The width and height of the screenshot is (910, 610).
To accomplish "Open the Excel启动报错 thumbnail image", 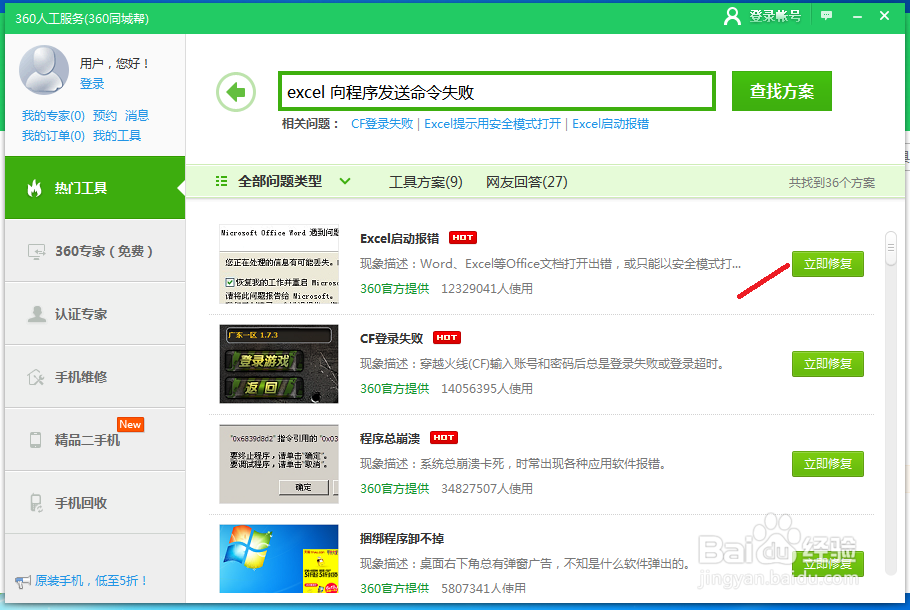I will pyautogui.click(x=279, y=264).
